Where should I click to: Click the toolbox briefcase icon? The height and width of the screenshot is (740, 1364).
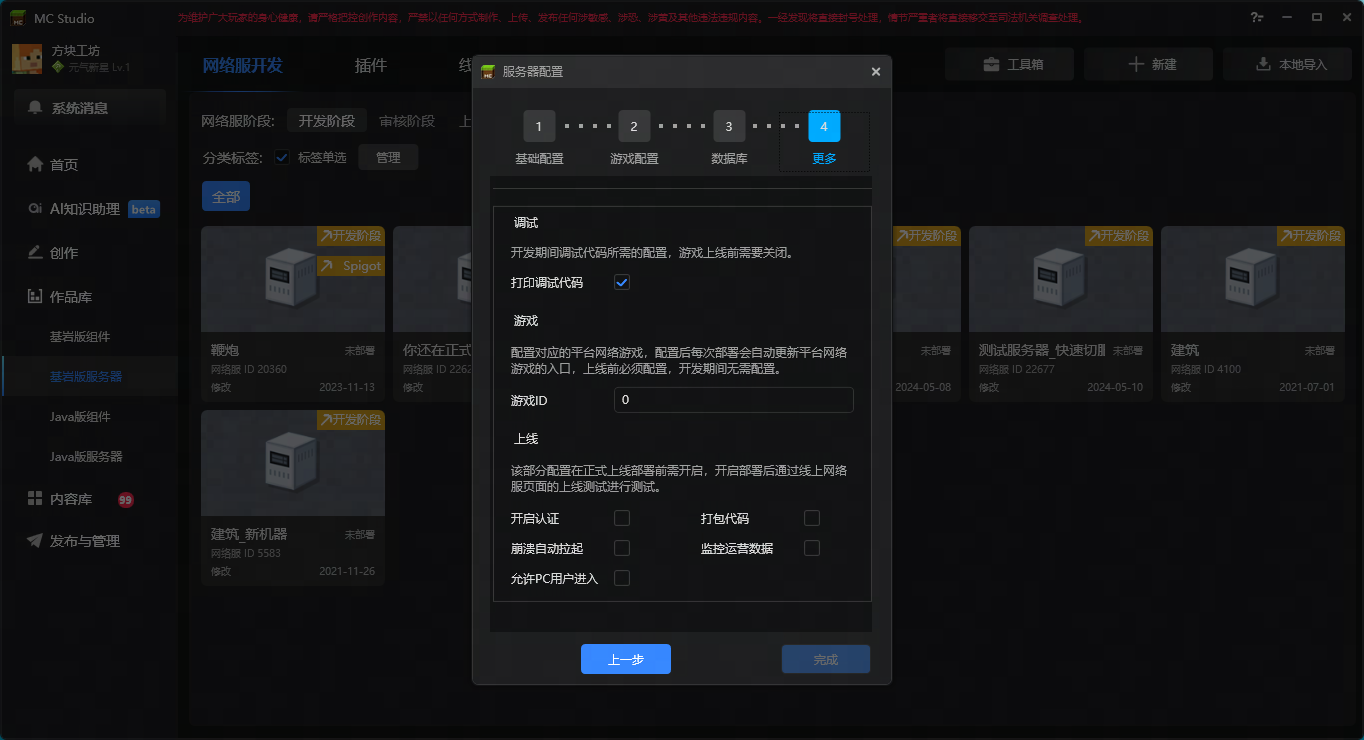pos(991,64)
